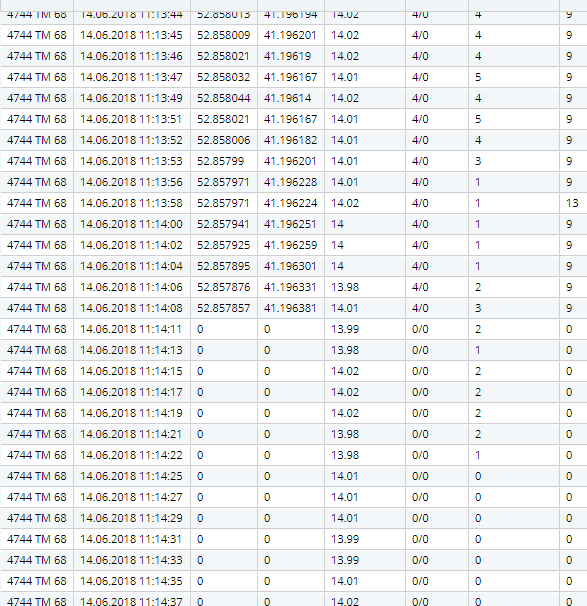Image resolution: width=587 pixels, height=606 pixels.
Task: Select the row timestamped 14.06.2018 11:13:45
Action: point(293,35)
